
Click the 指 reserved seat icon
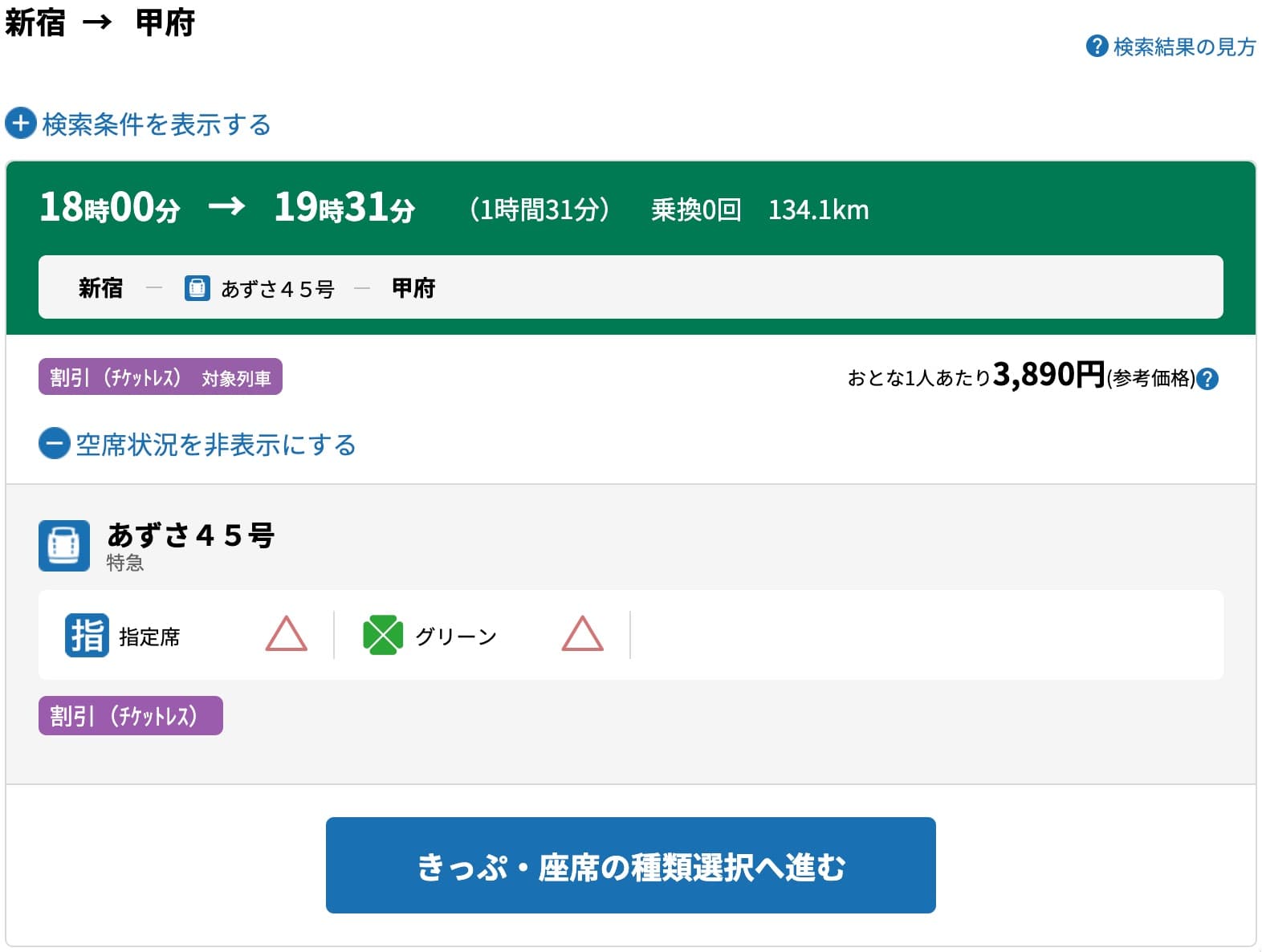[87, 635]
